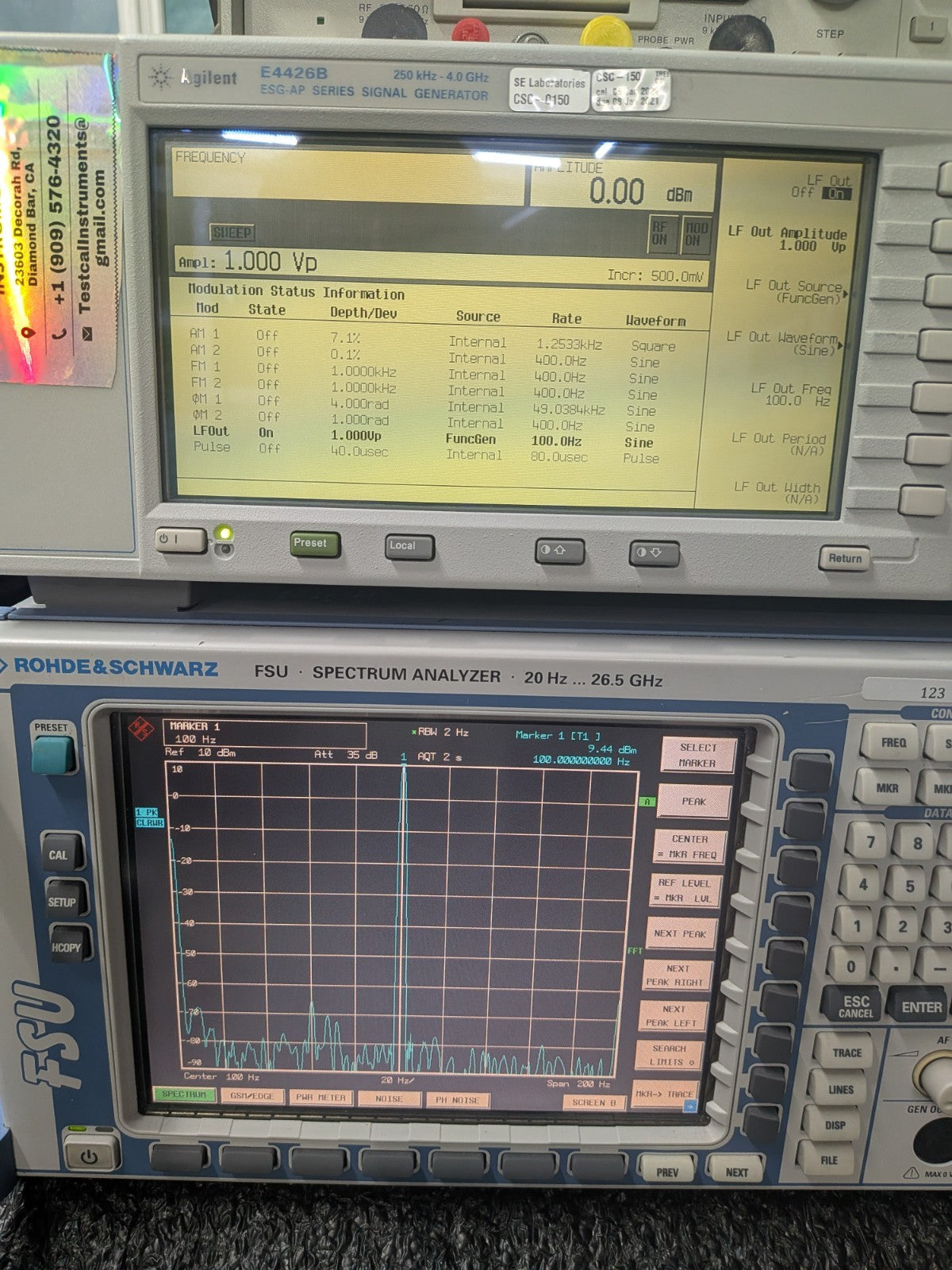Viewport: 952px width, 1270px height.
Task: Open LF Out Source (FuncGen) submenu
Action: click(795, 292)
